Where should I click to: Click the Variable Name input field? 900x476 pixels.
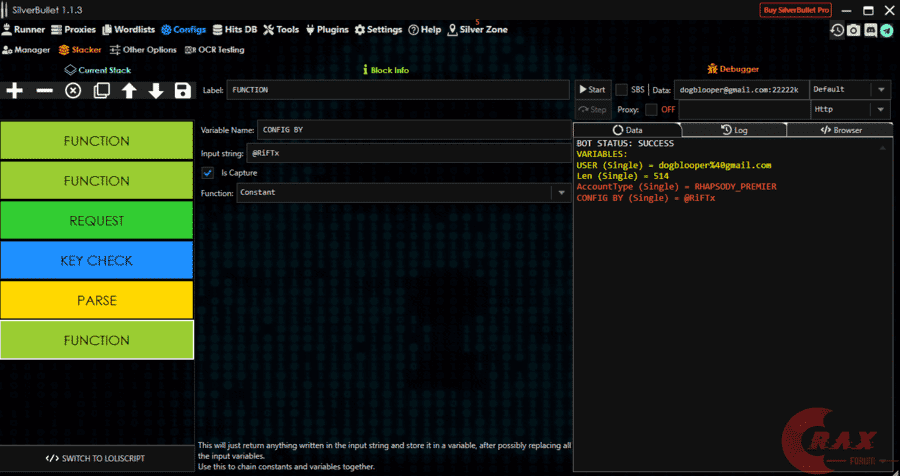[412, 130]
